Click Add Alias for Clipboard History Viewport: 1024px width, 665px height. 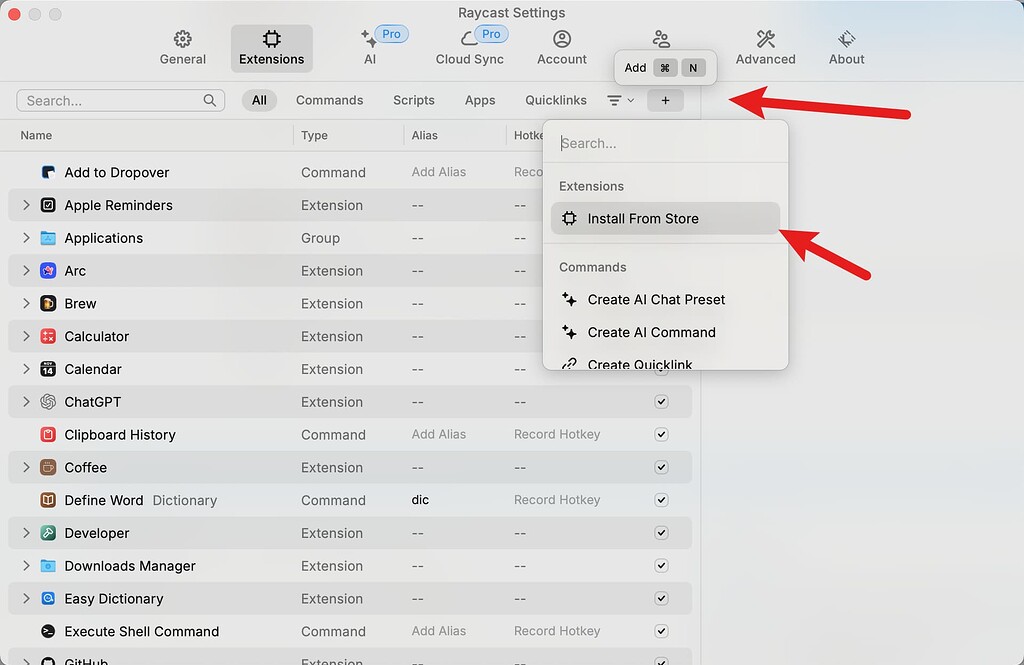point(439,434)
